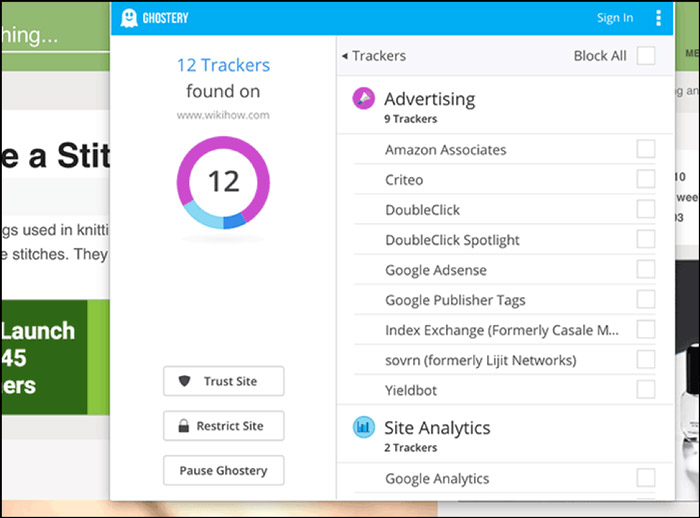Screen dimensions: 700x518
Task: Block the Amazon Associates tracker
Action: tap(646, 149)
